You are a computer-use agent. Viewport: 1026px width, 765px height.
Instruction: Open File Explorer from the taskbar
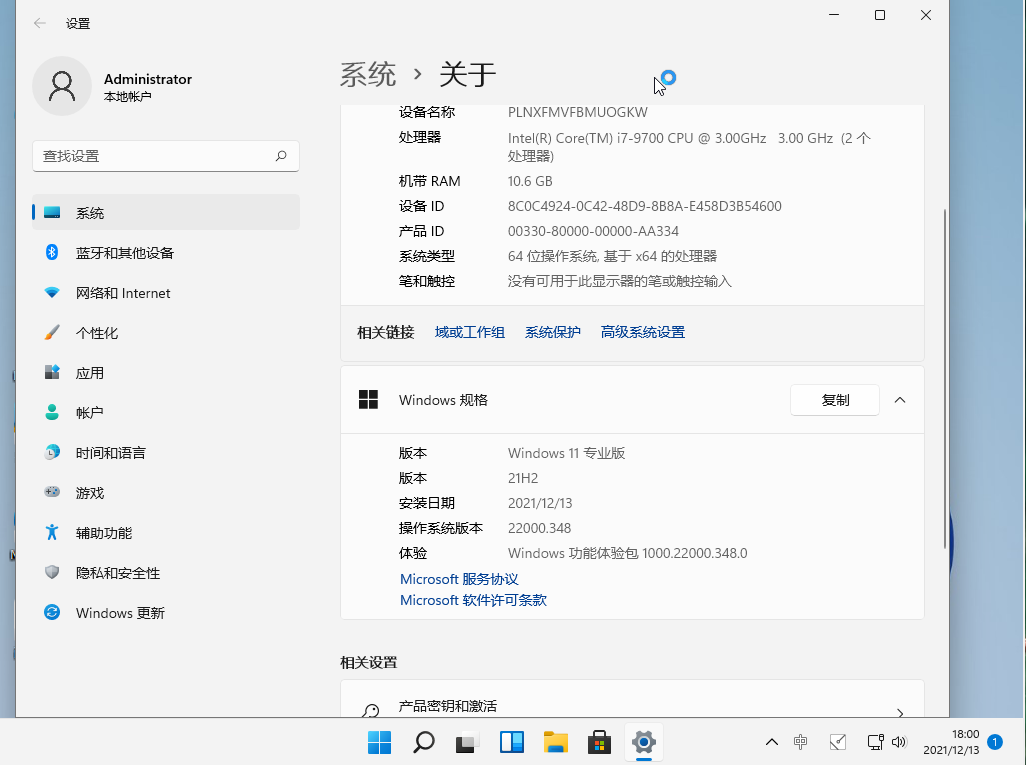(555, 742)
